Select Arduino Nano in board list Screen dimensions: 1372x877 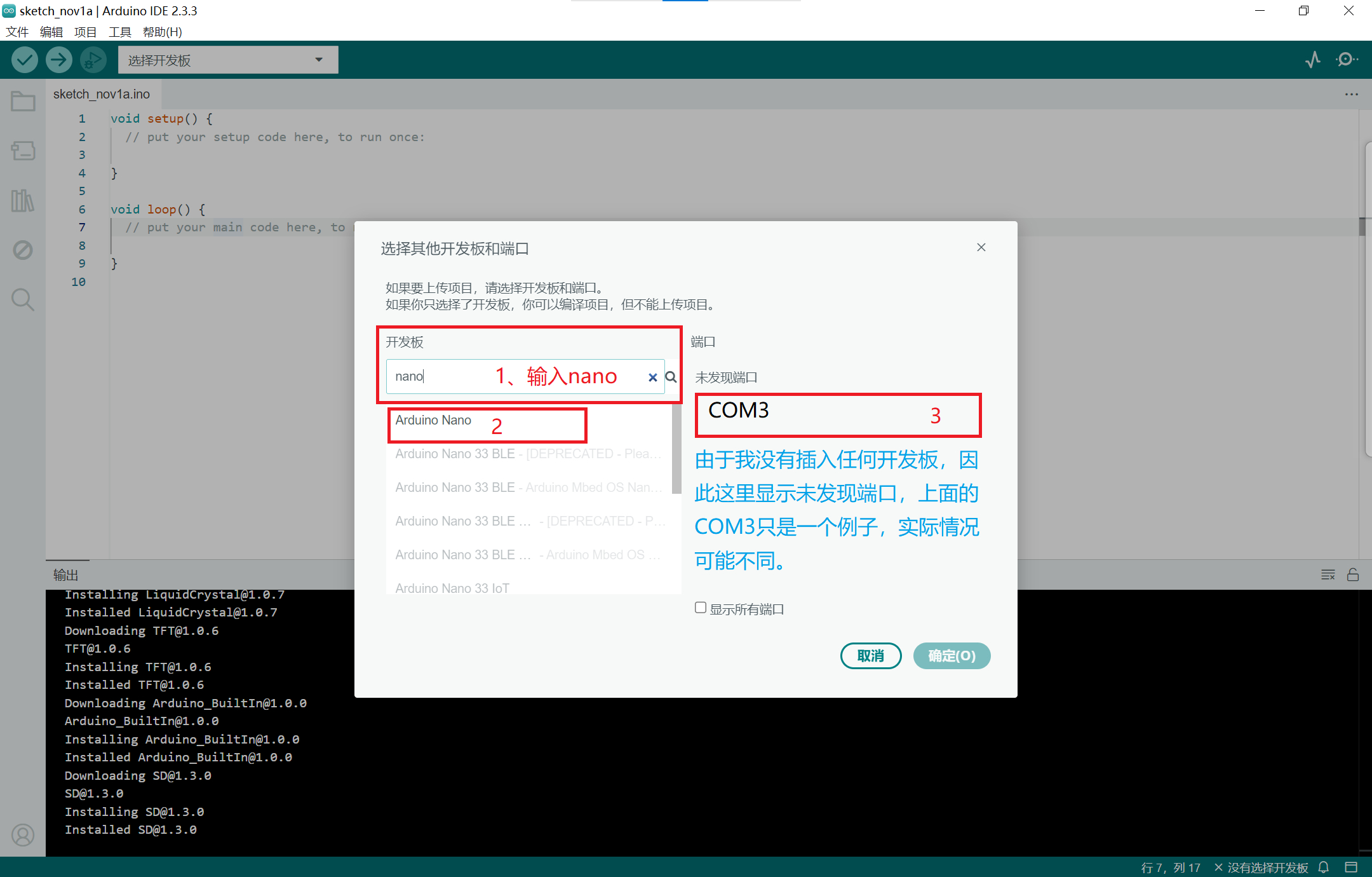coord(528,420)
